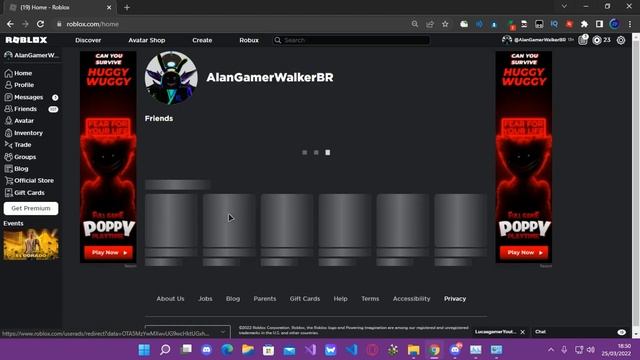
Task: Bookmark this page with the star icon
Action: coord(445,24)
